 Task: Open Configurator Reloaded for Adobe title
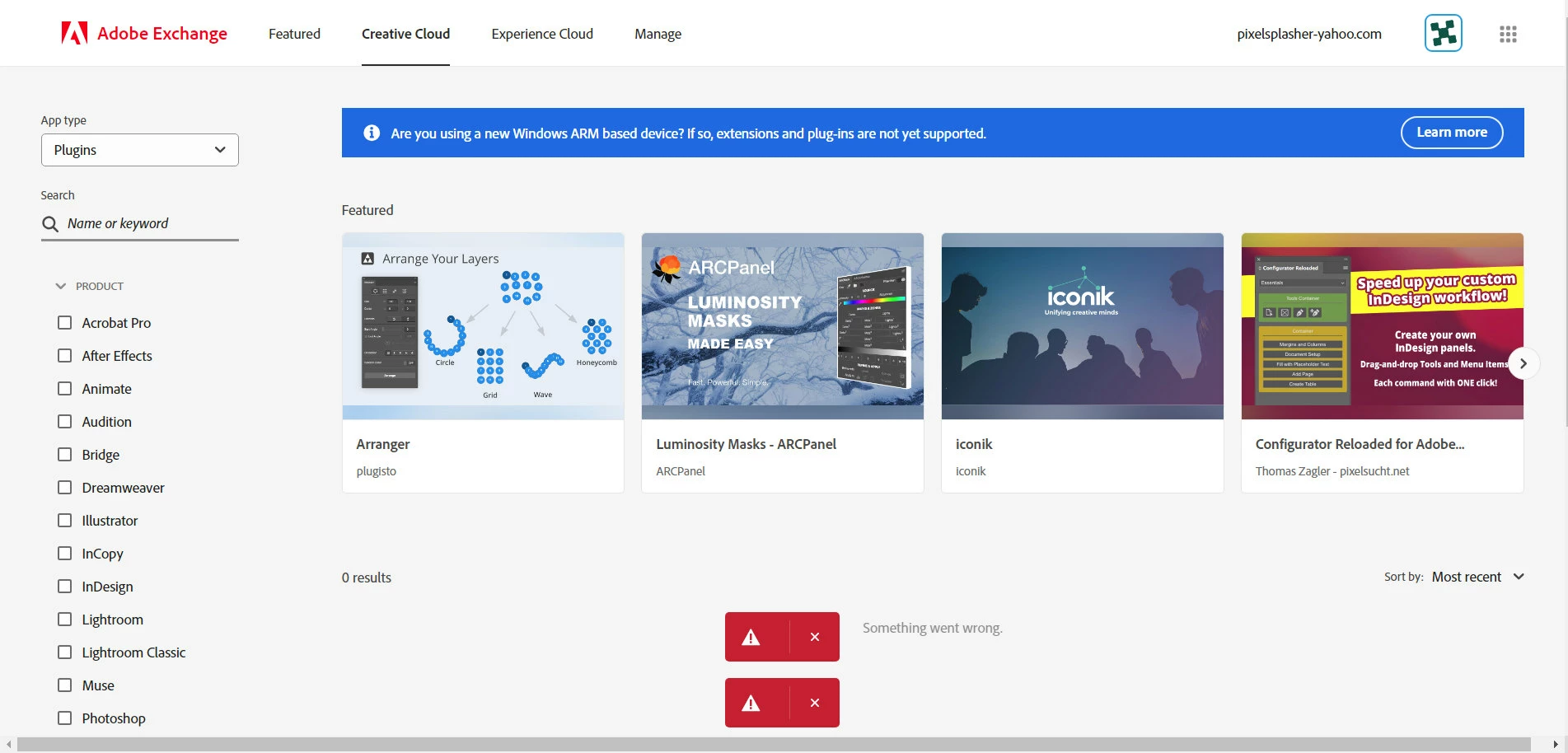tap(1360, 444)
